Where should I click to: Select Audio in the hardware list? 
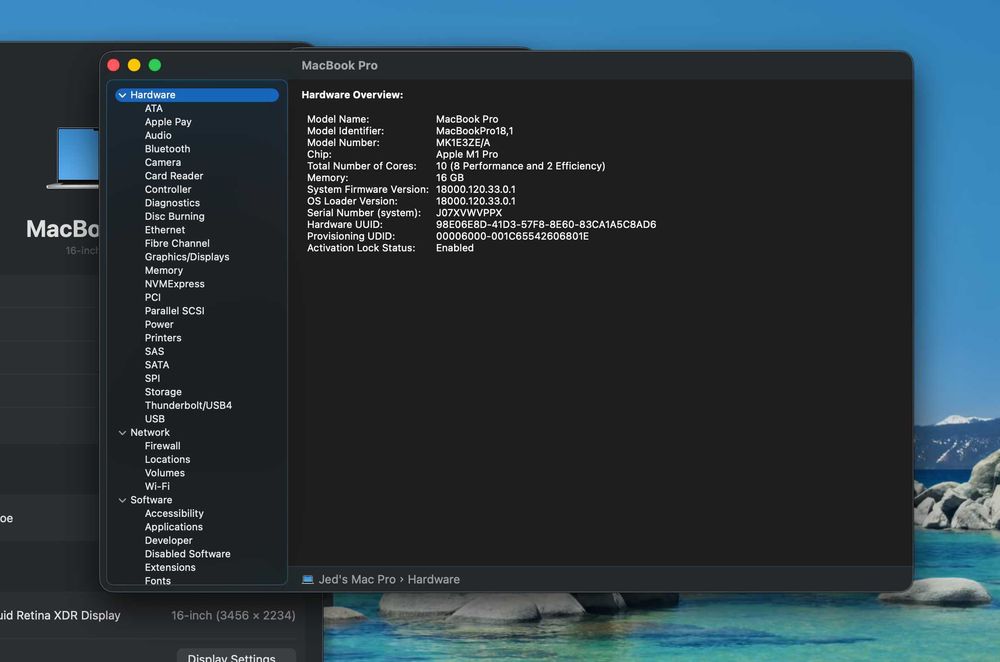[x=158, y=135]
